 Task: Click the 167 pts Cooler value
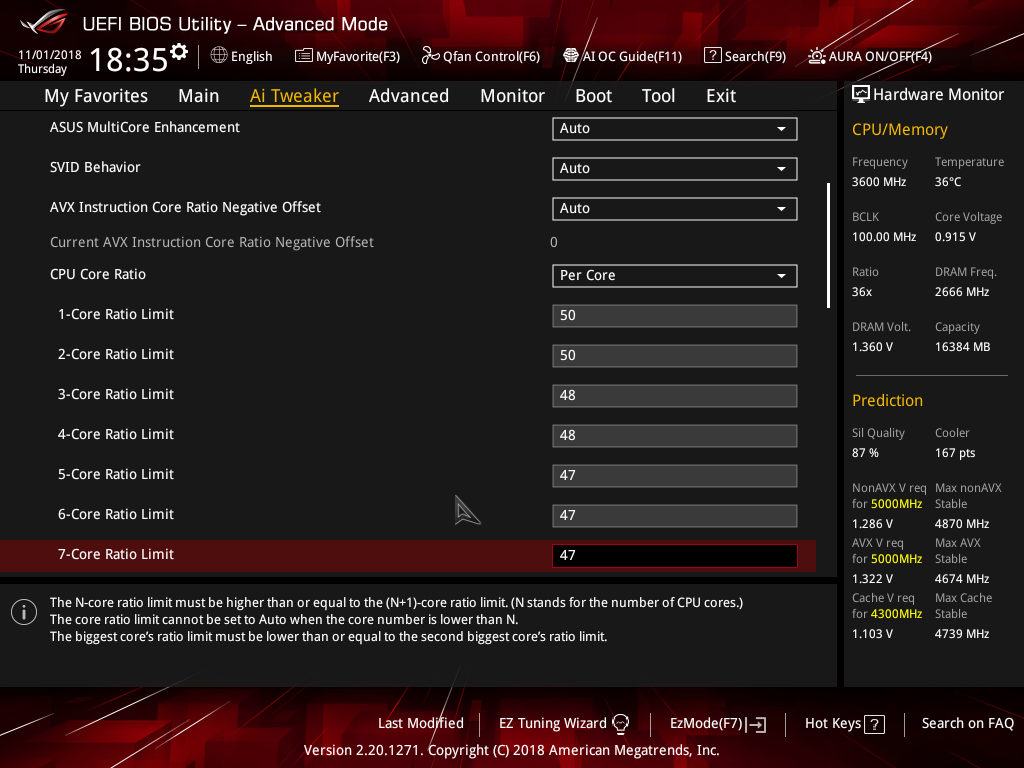[x=955, y=453]
